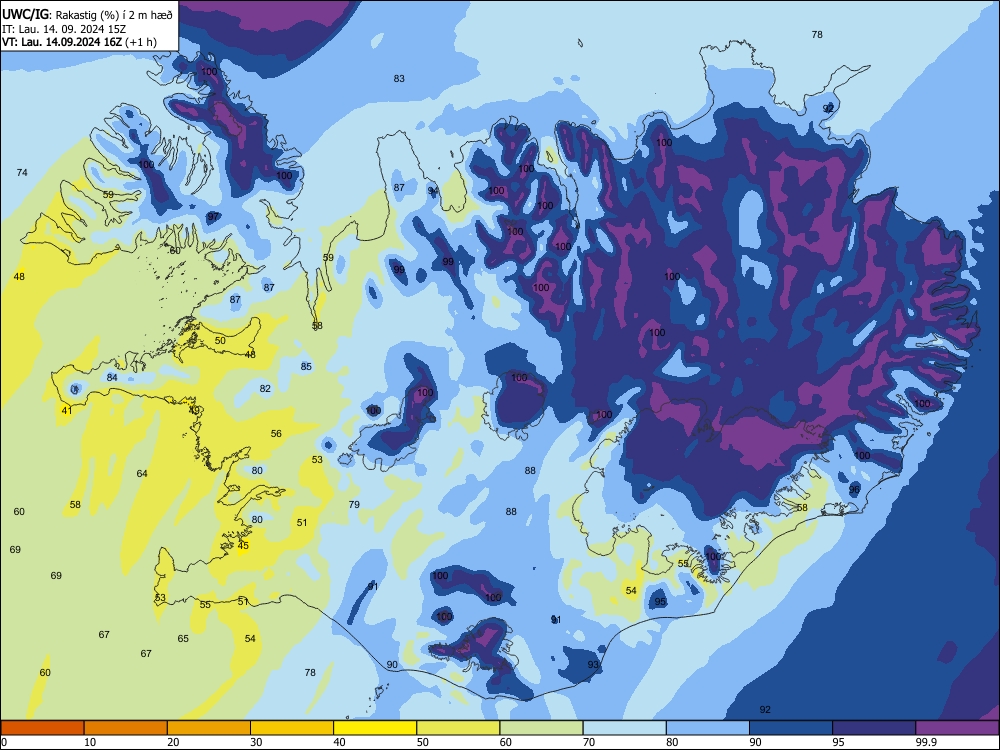Click the '83' humidity value on the map
Screen dimensions: 1000x750
coord(399,78)
